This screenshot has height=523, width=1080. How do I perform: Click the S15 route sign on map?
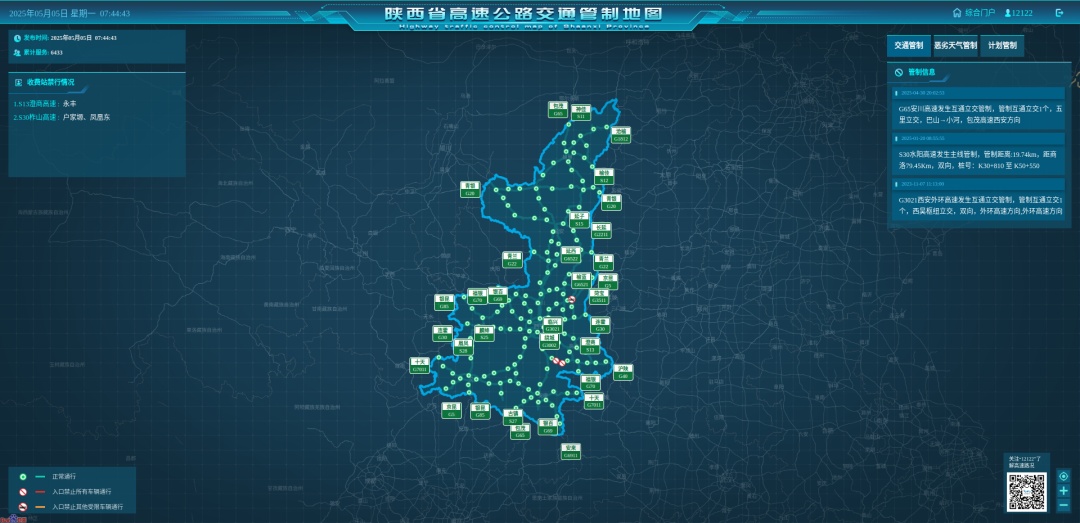point(579,220)
